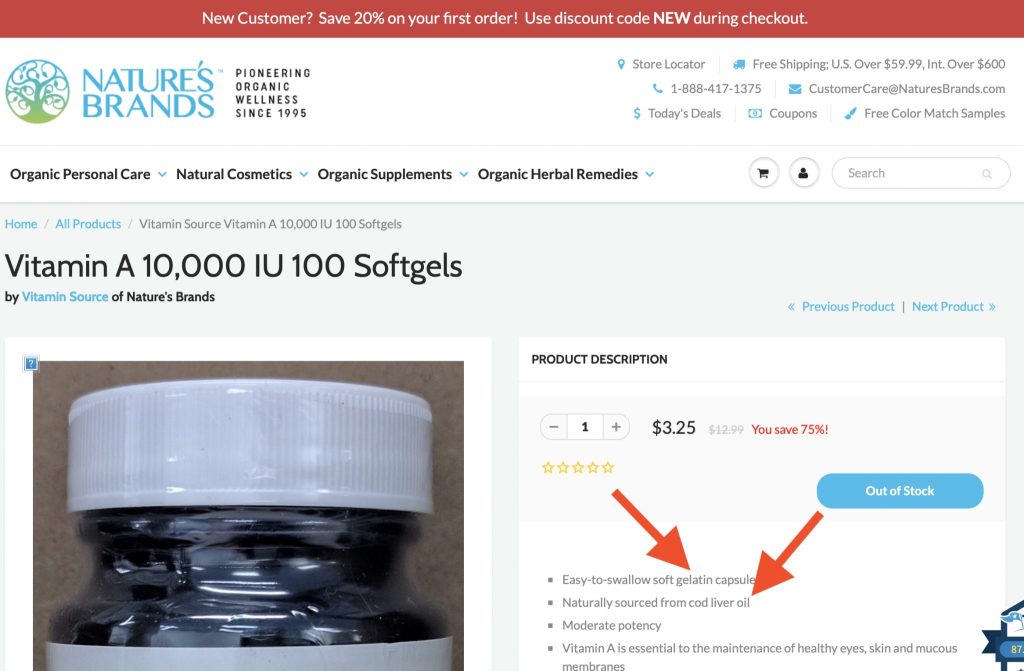Click the envelope email icon
Viewport: 1024px width, 671px height.
coord(795,89)
